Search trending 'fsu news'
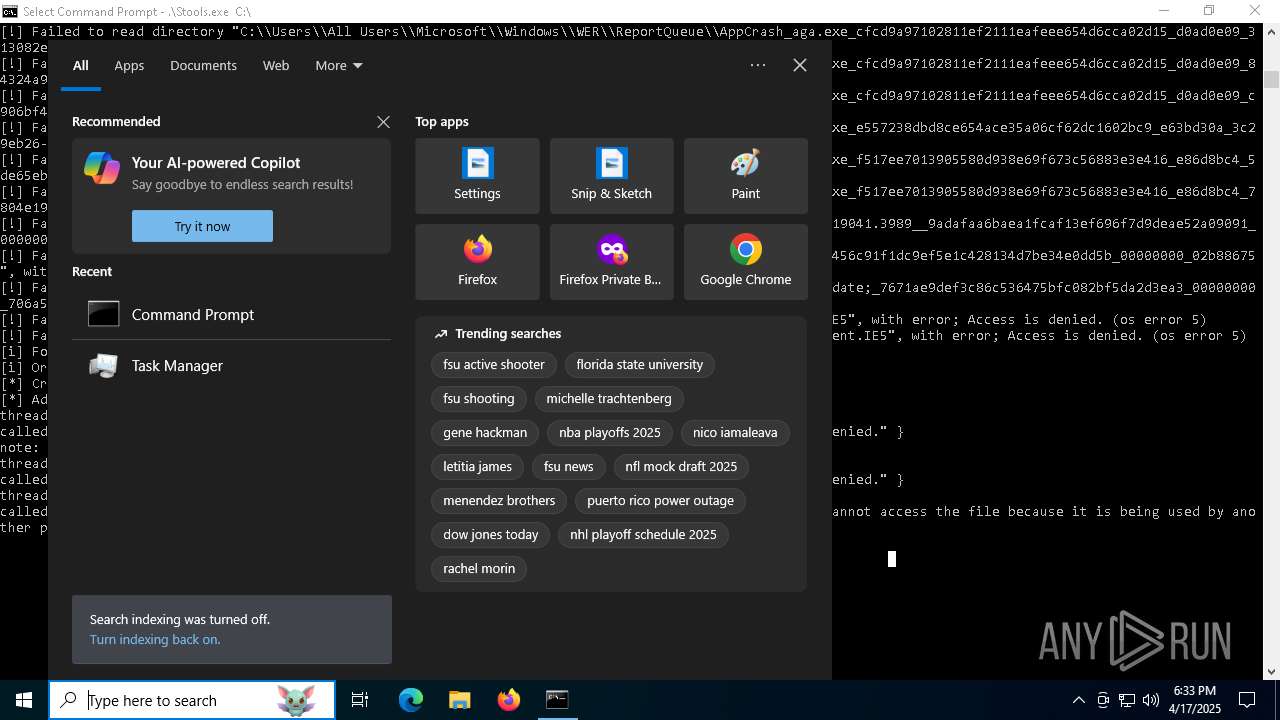The width and height of the screenshot is (1280, 720). (x=568, y=467)
